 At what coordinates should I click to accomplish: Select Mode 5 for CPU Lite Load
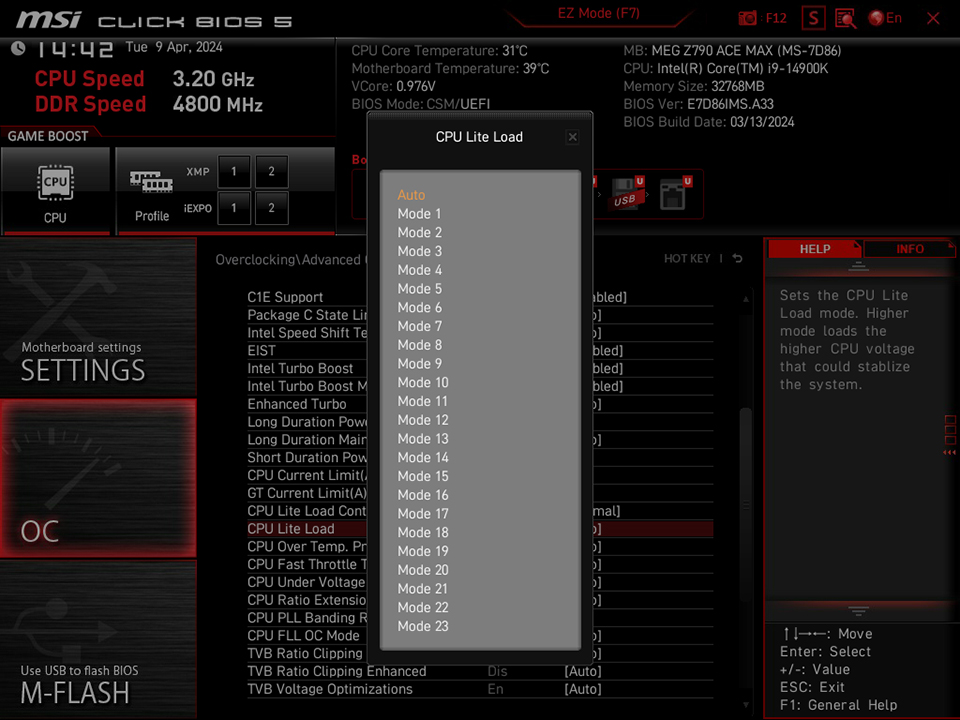(419, 289)
